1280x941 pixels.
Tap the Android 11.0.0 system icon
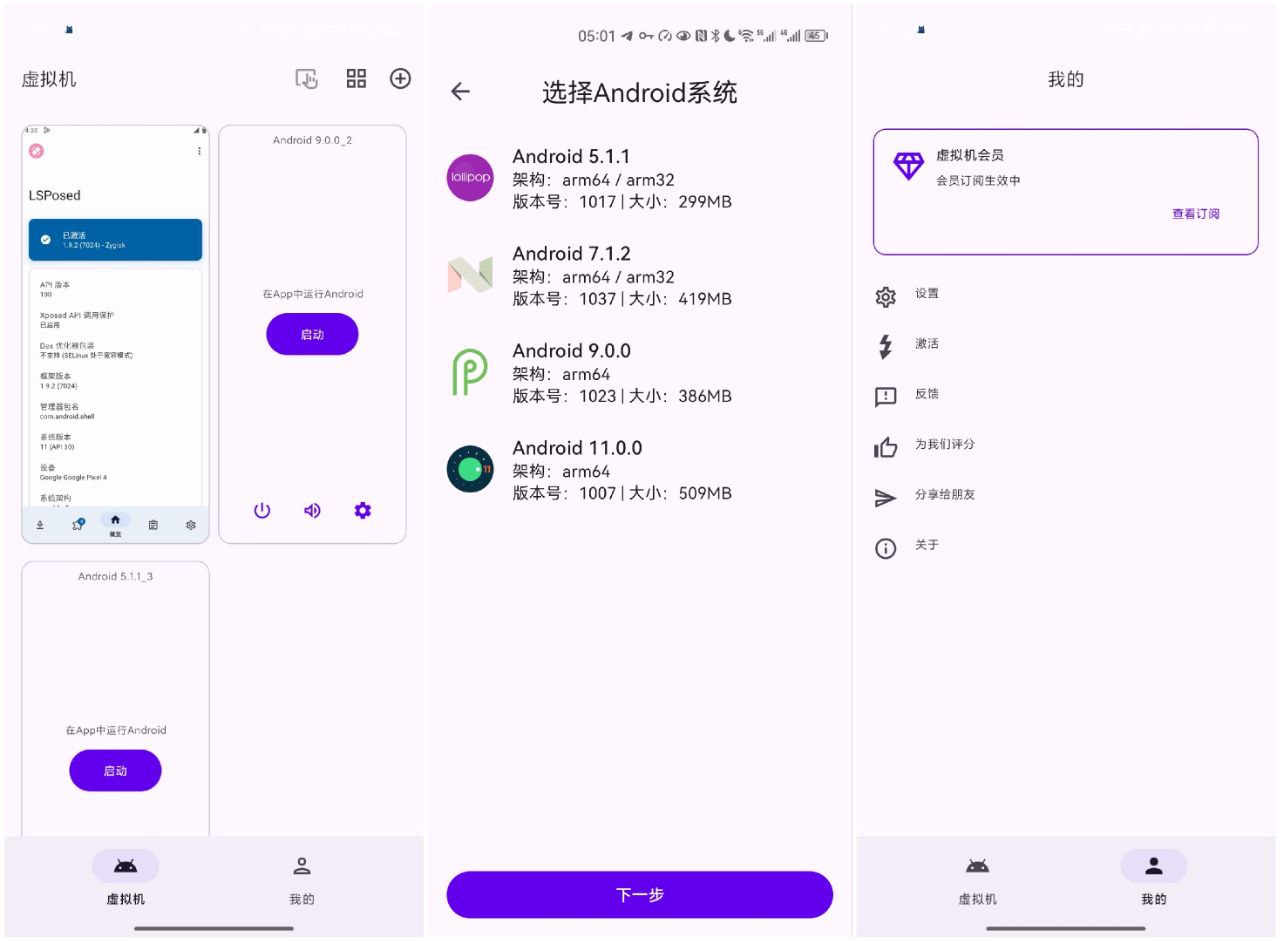(x=470, y=470)
